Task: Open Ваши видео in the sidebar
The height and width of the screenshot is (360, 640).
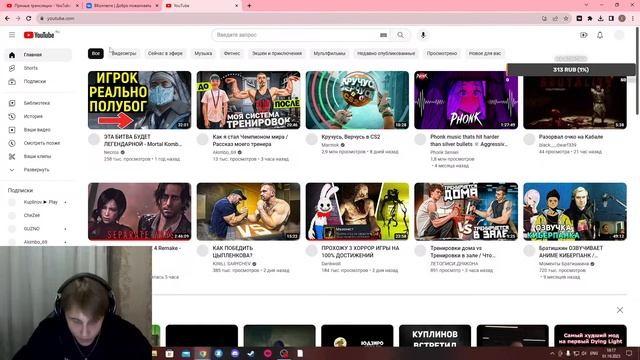Action: 38,130
